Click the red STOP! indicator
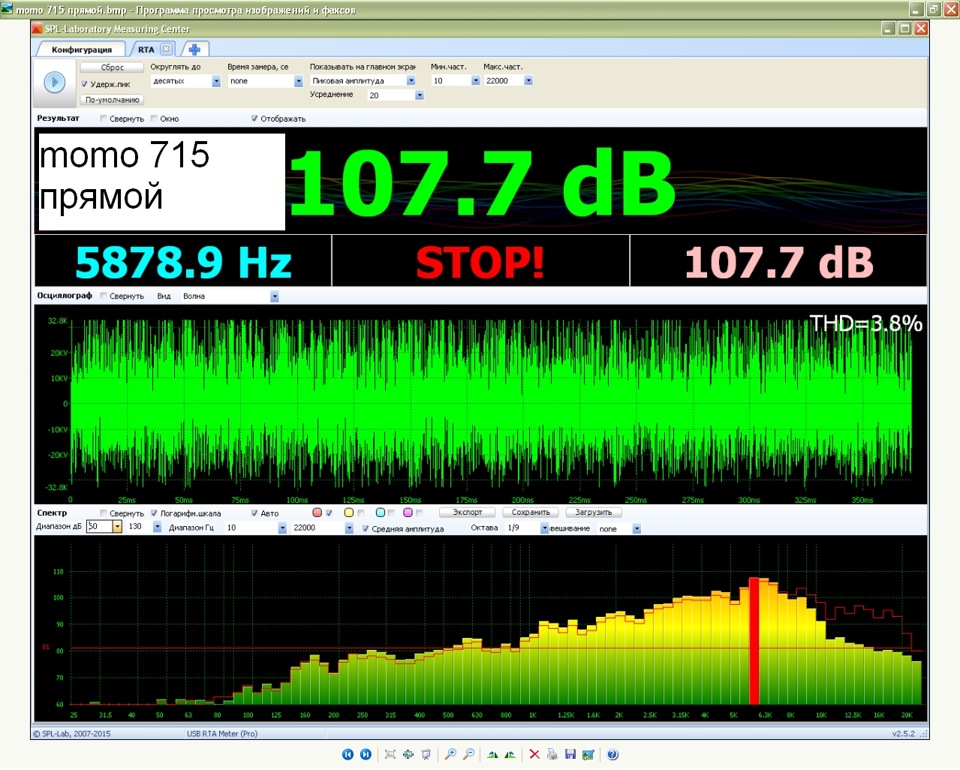This screenshot has width=960, height=770. coord(480,263)
